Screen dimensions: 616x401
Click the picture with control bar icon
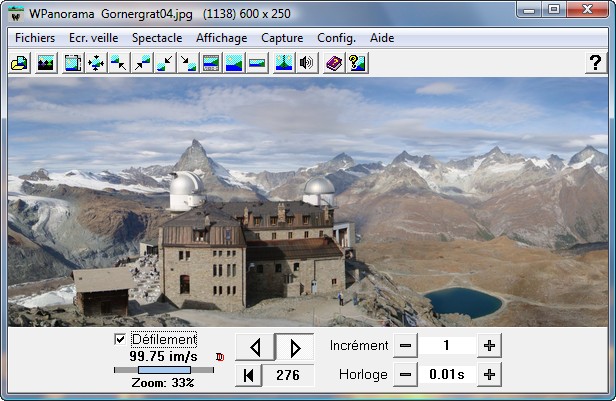(211, 63)
